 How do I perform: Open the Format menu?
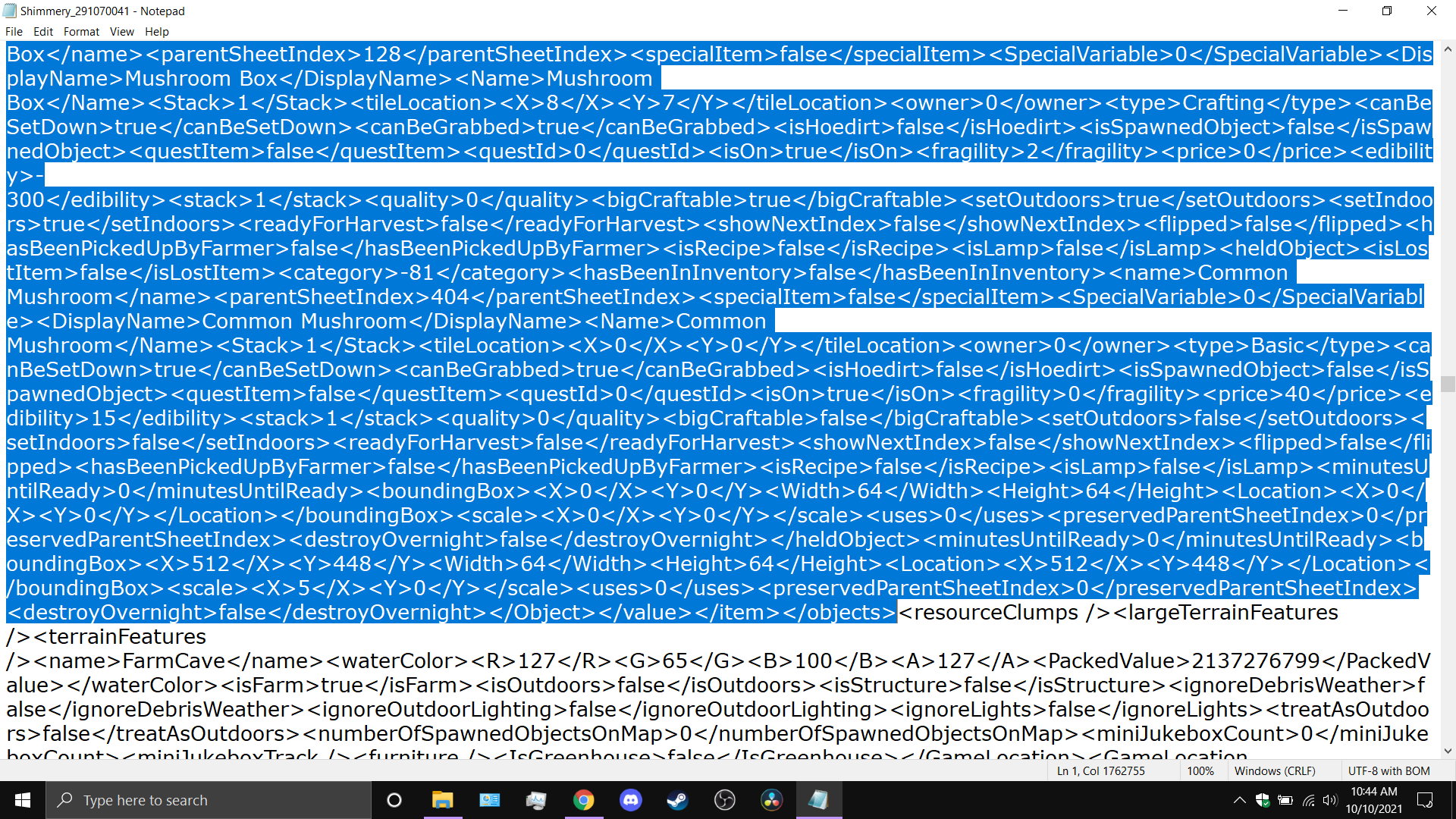click(x=81, y=32)
